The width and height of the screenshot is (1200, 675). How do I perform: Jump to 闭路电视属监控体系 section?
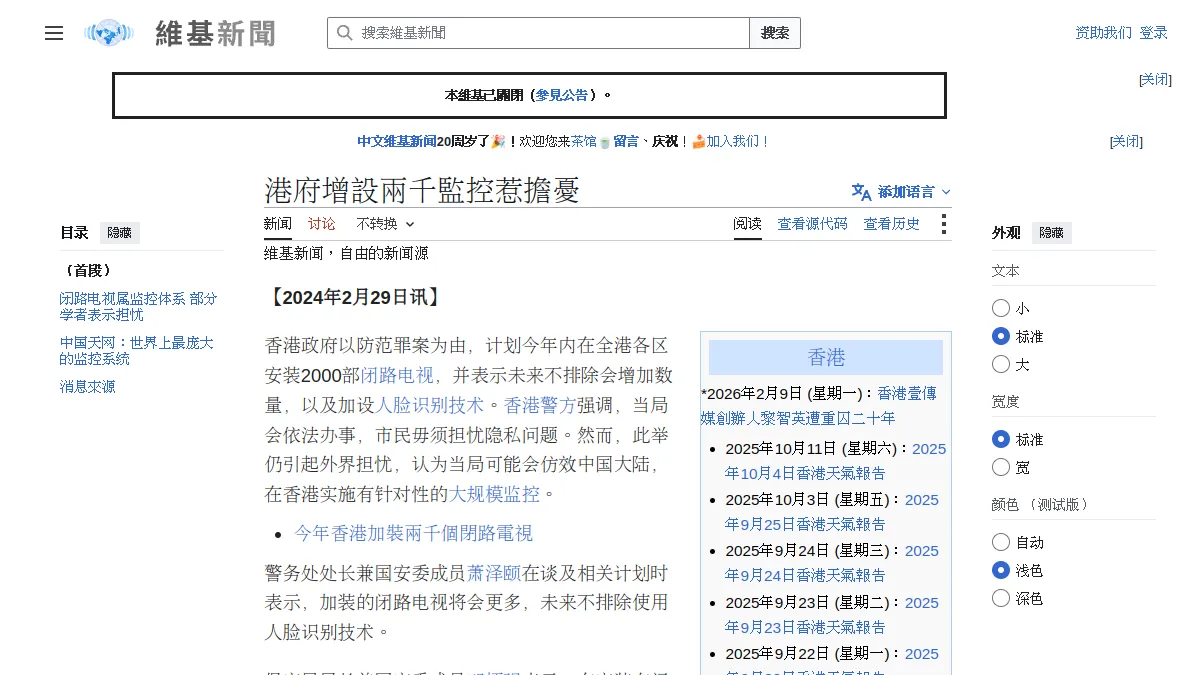pyautogui.click(x=138, y=306)
